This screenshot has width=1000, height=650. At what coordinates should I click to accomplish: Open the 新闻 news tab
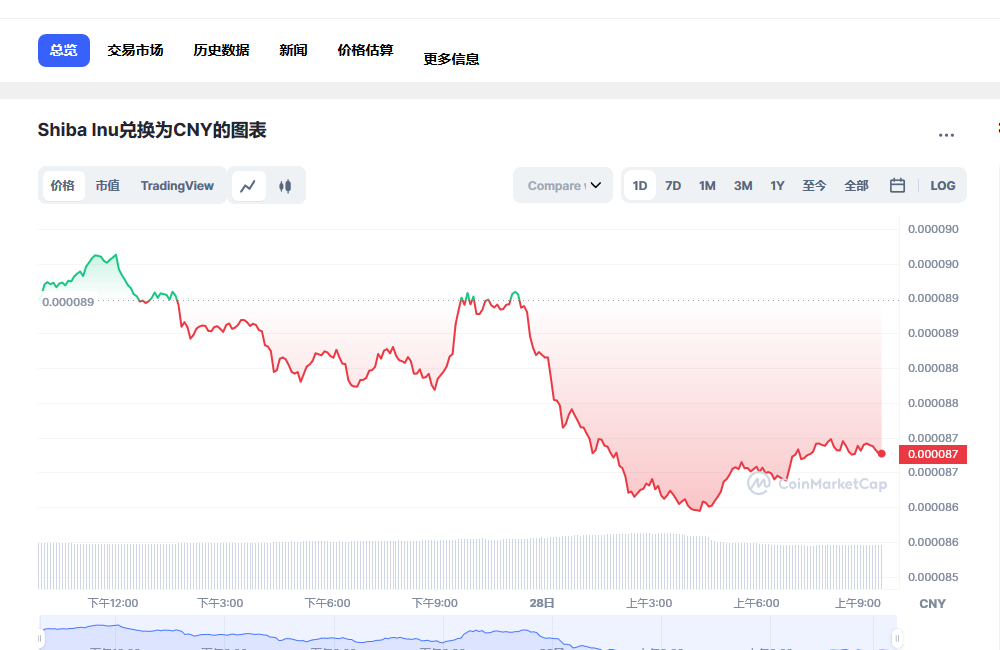[x=293, y=50]
